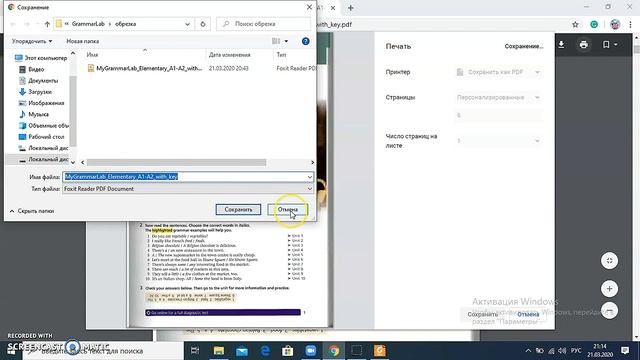The width and height of the screenshot is (640, 360).
Task: Open the orange app on the taskbar
Action: 380,351
